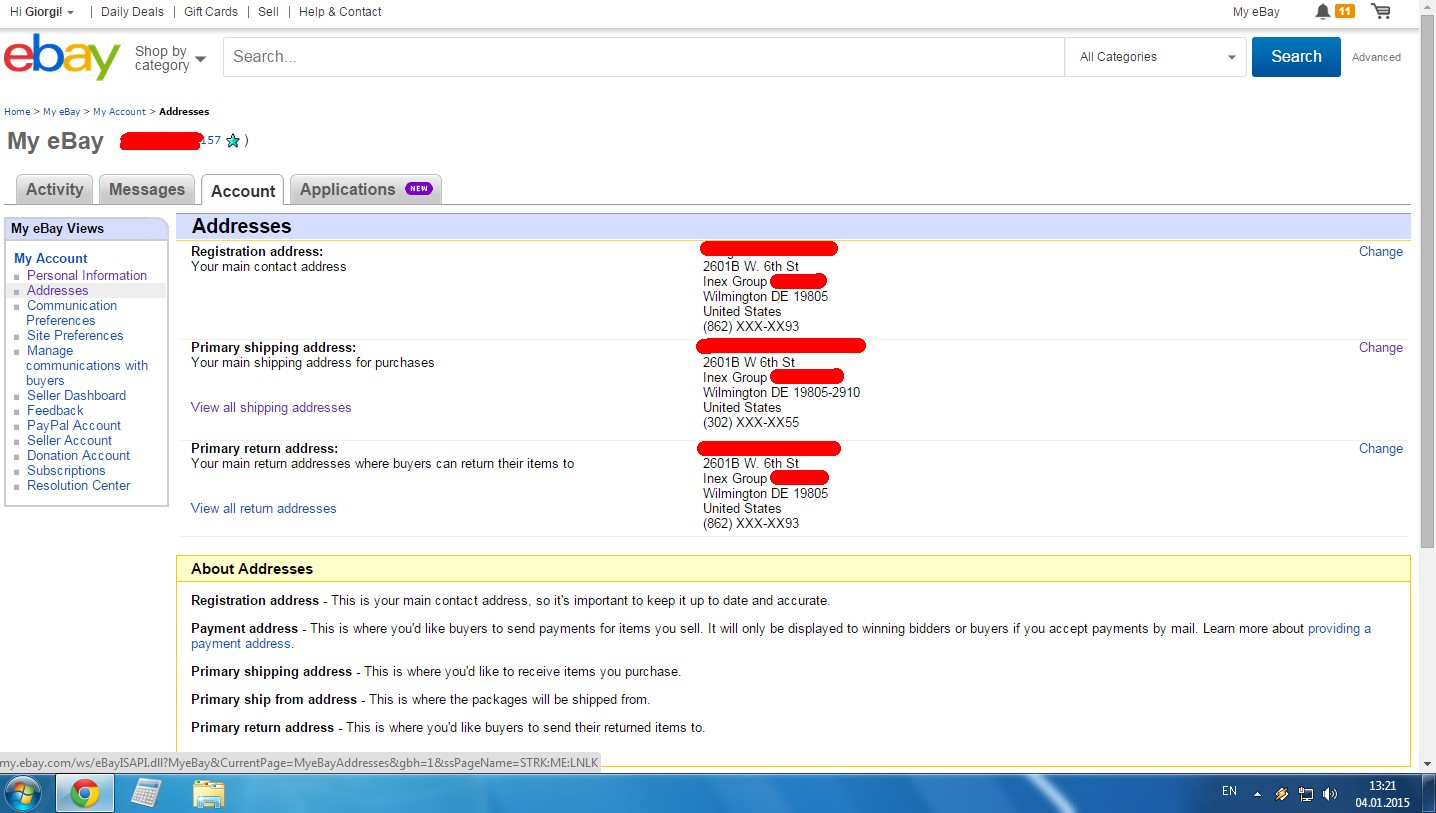Open Communication Preferences in sidebar

(71, 313)
